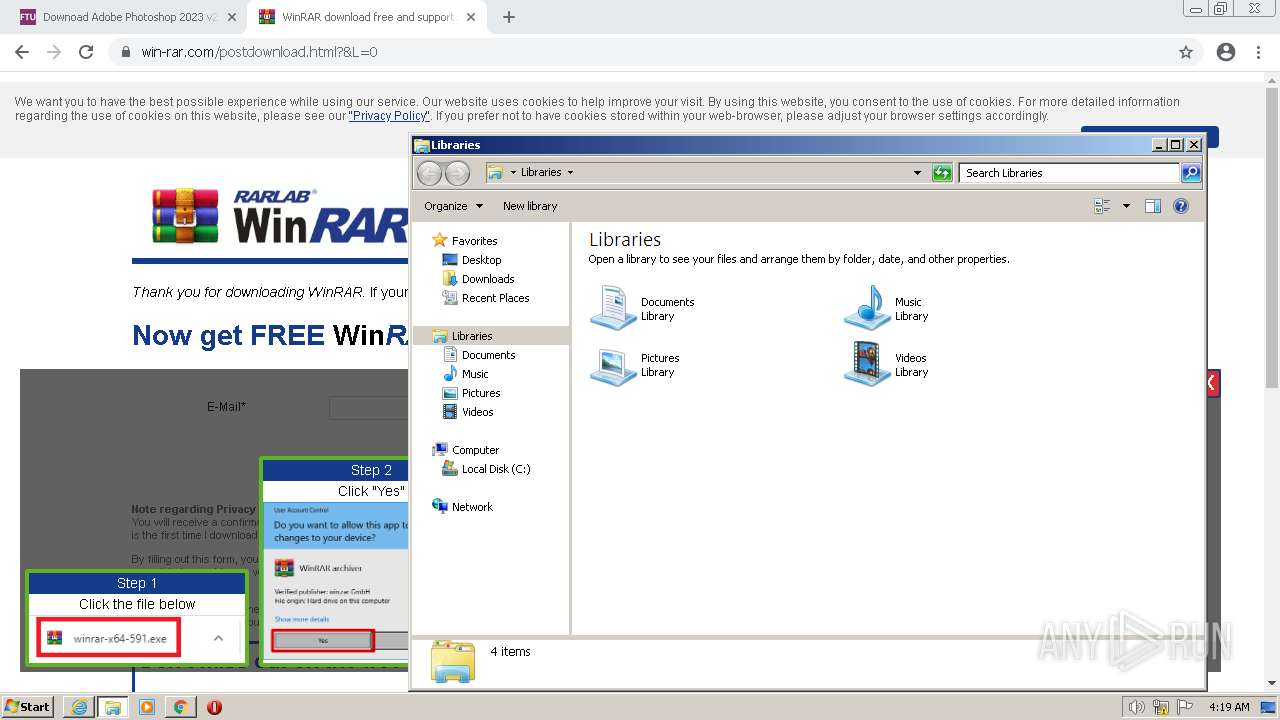
Task: Reload the WinRAR page in Chrome
Action: click(86, 52)
